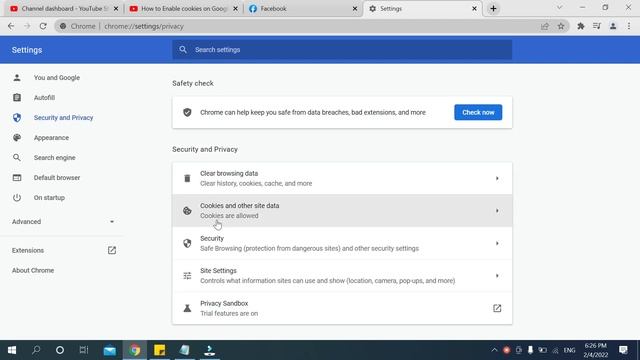Open Sticky Notes from taskbar

[x=160, y=350]
